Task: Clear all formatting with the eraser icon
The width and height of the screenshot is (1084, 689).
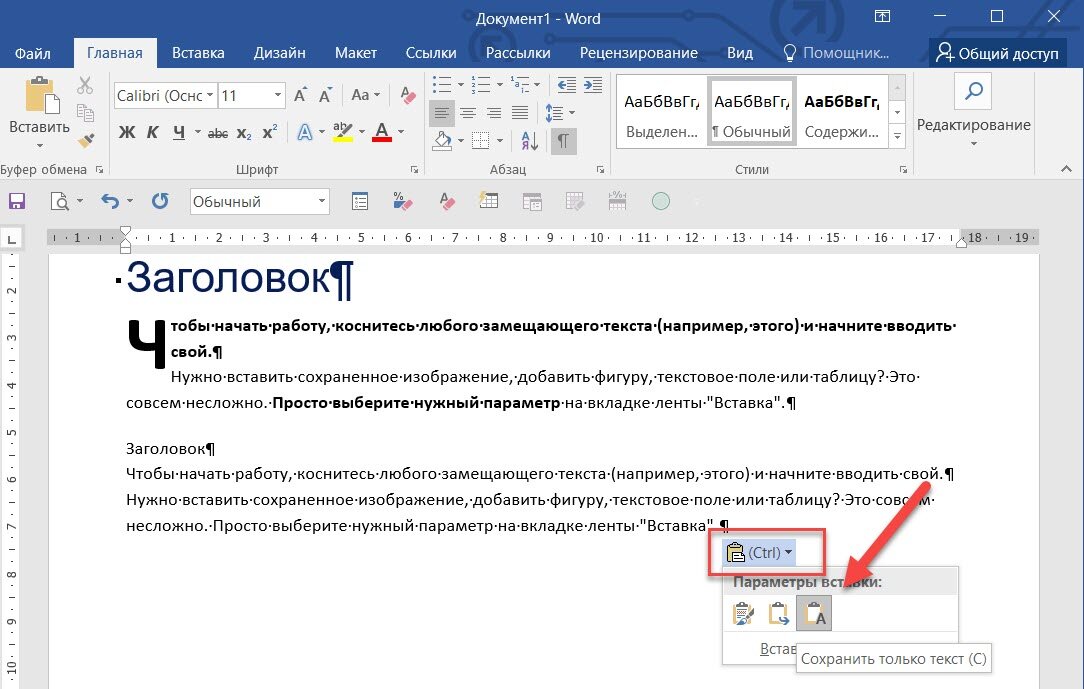Action: (407, 95)
